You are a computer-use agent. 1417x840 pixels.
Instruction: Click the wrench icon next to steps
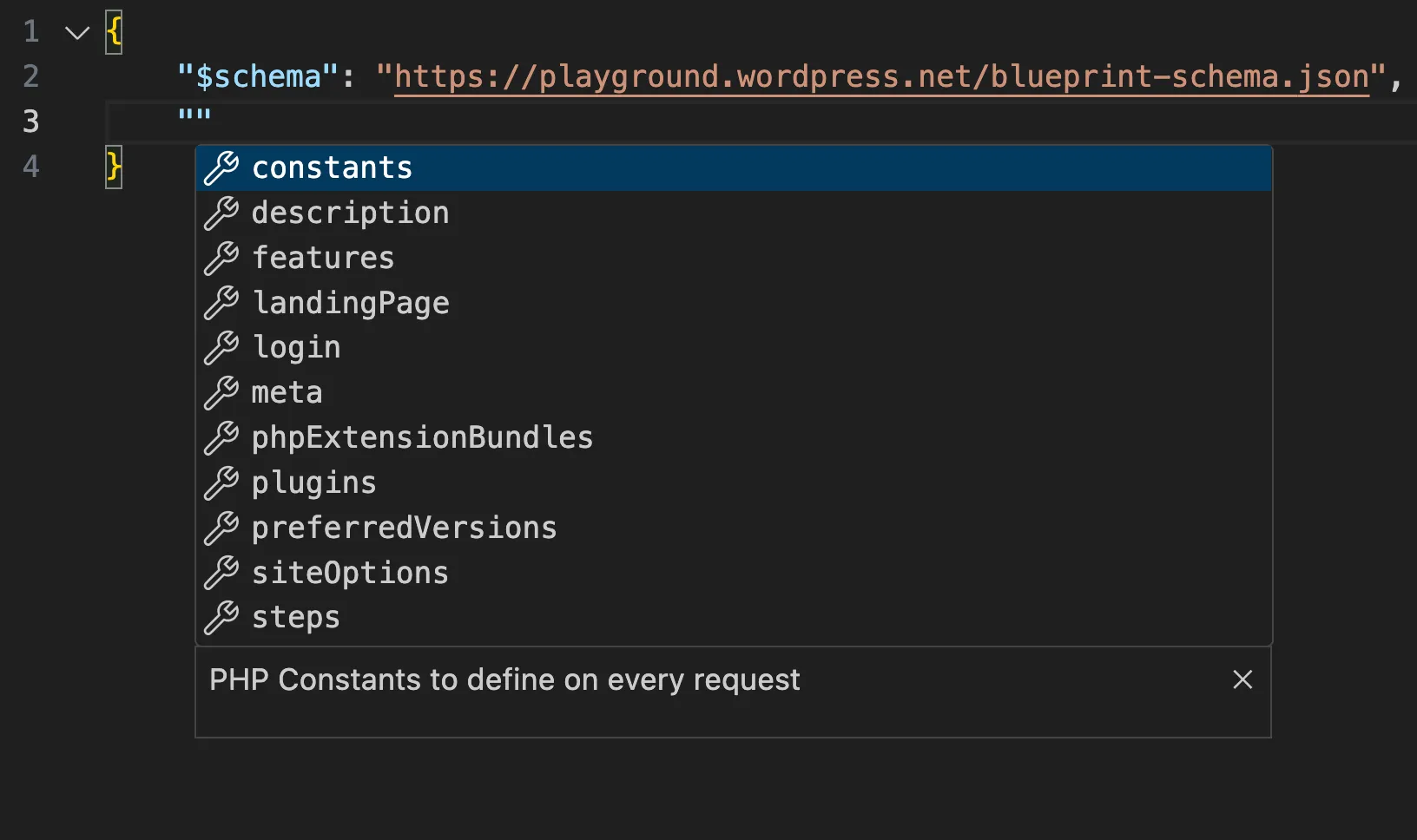pyautogui.click(x=221, y=618)
